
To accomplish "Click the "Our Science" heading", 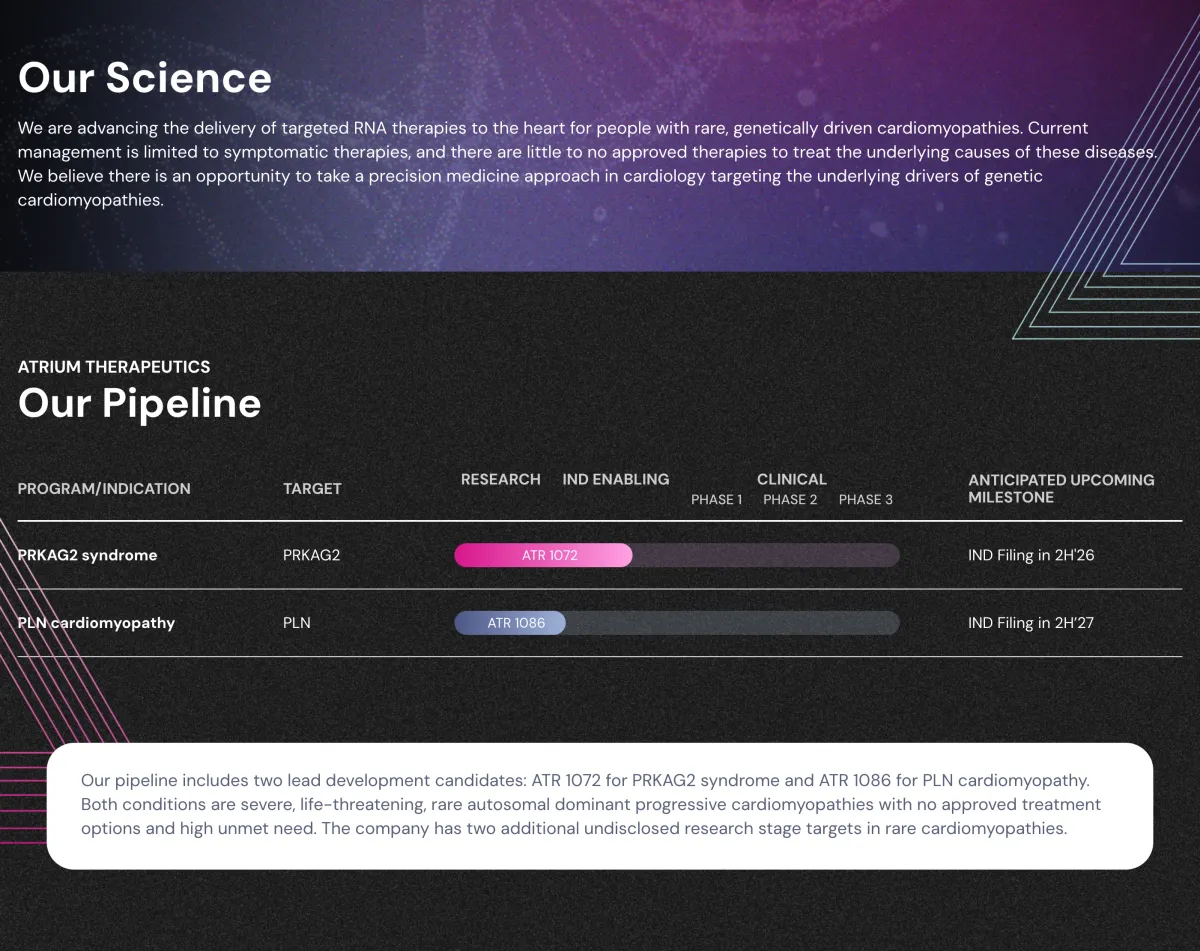I will [x=145, y=78].
